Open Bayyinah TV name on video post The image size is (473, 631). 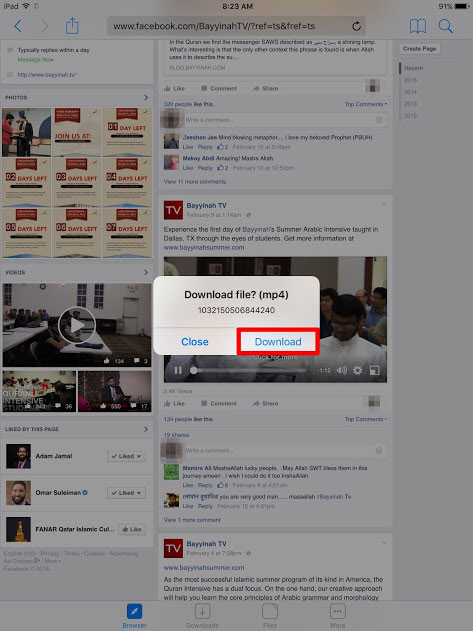tap(207, 206)
